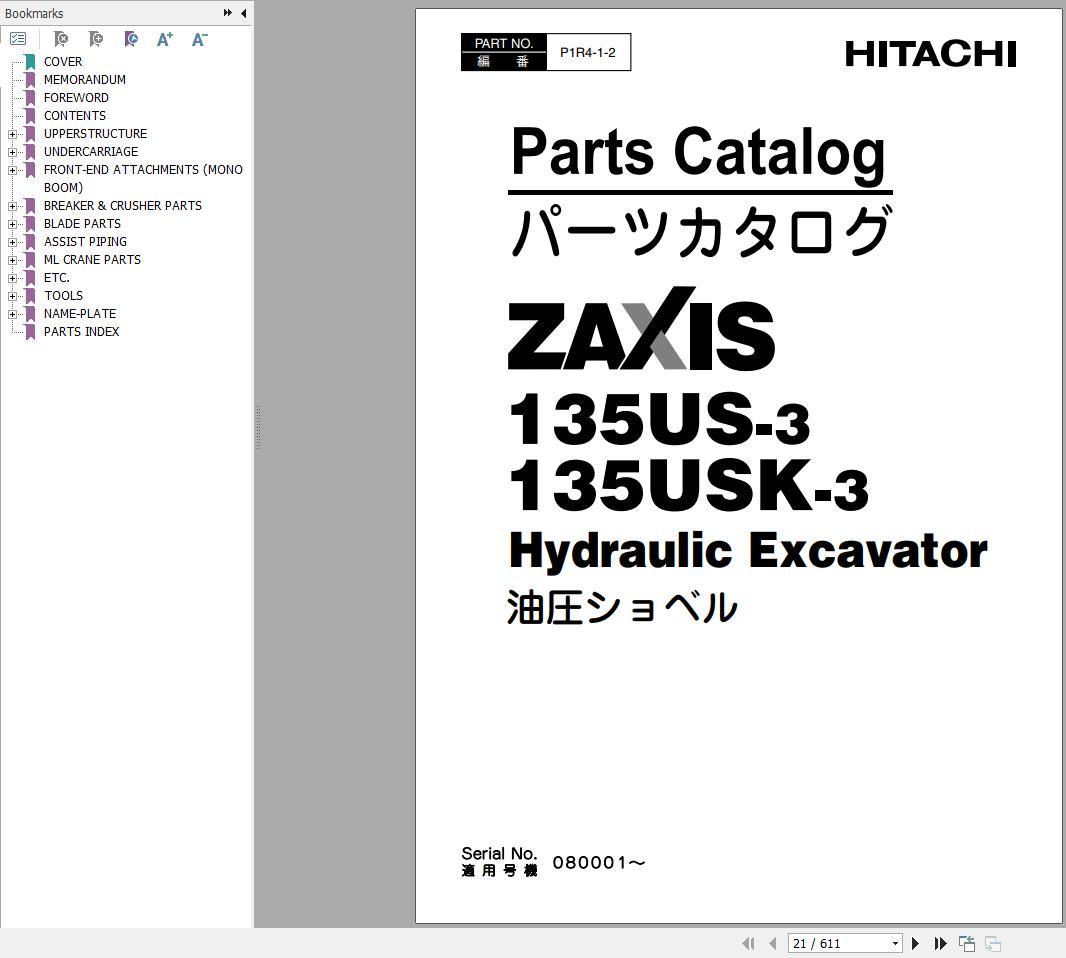Click the purple PARTS INDEX bookmark icon
The image size is (1066, 958).
pyautogui.click(x=30, y=332)
